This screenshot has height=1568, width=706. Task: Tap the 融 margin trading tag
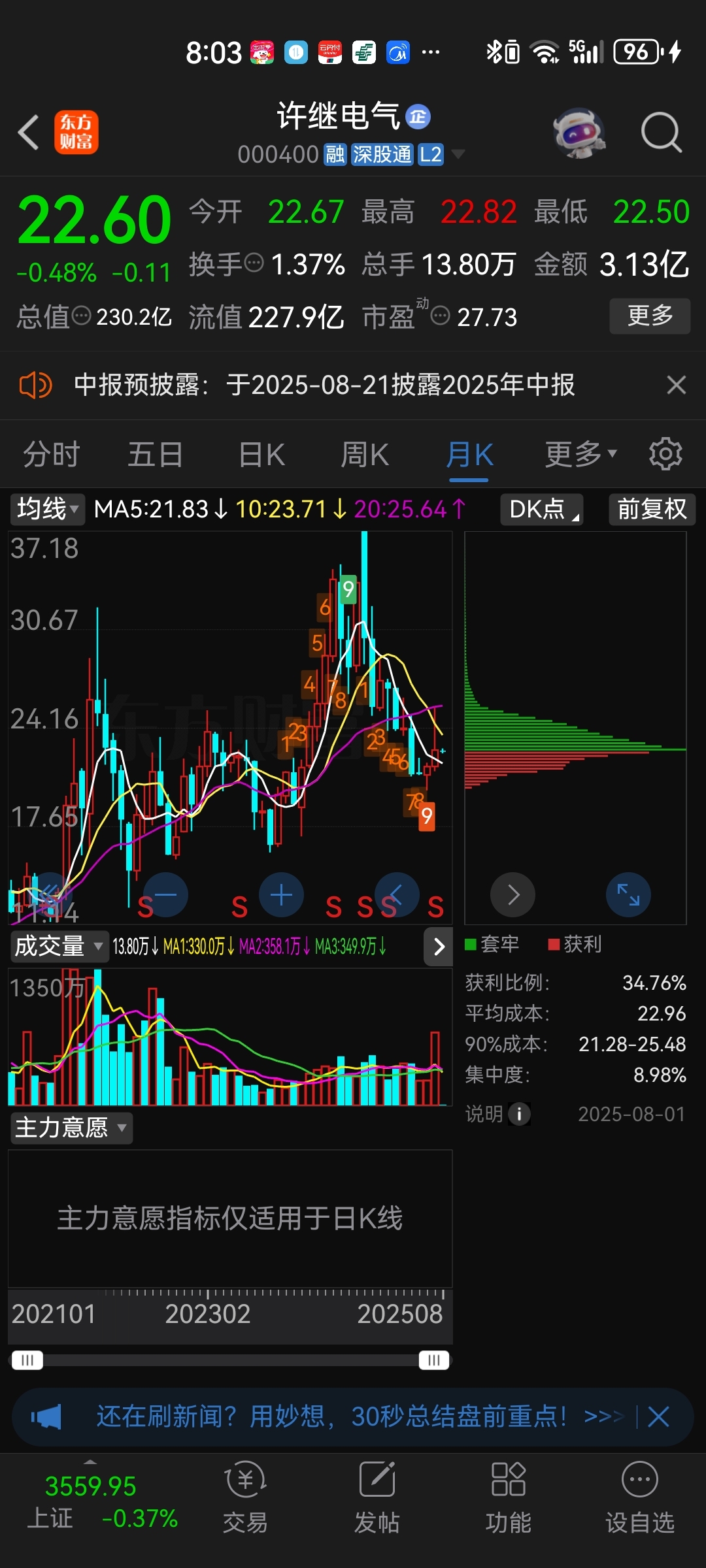pos(335,154)
